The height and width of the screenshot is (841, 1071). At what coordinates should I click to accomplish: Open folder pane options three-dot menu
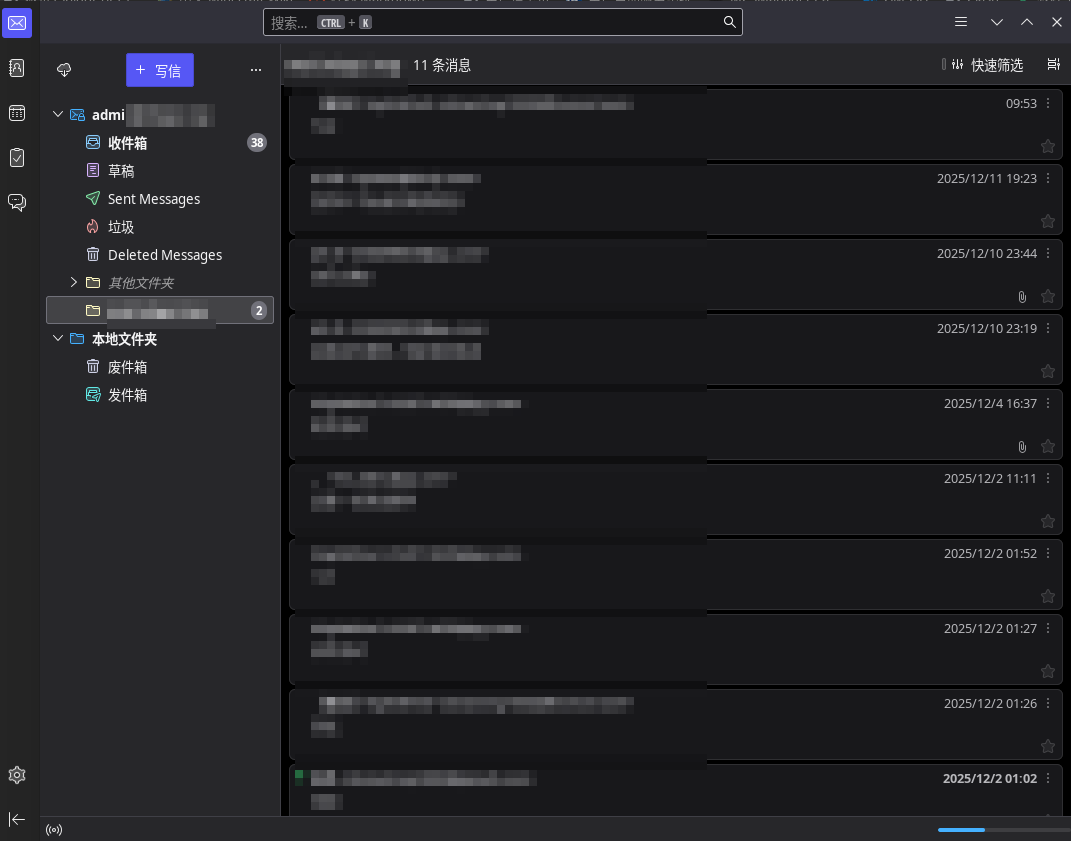(256, 70)
